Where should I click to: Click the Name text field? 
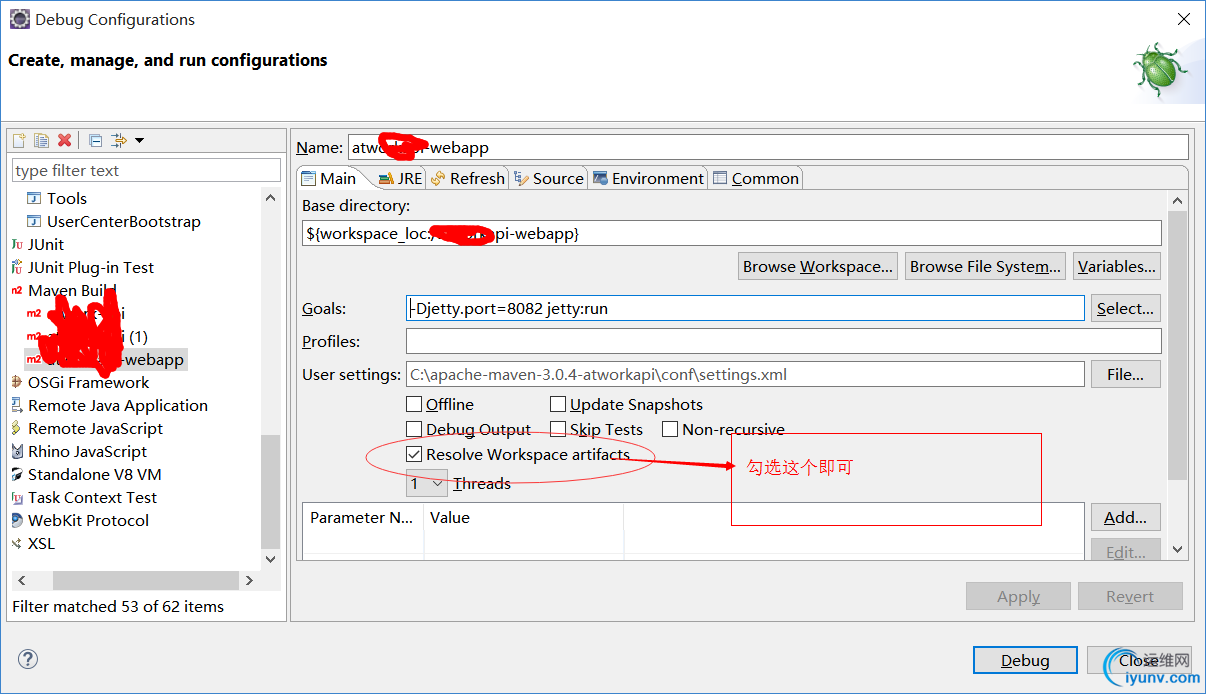coord(768,147)
